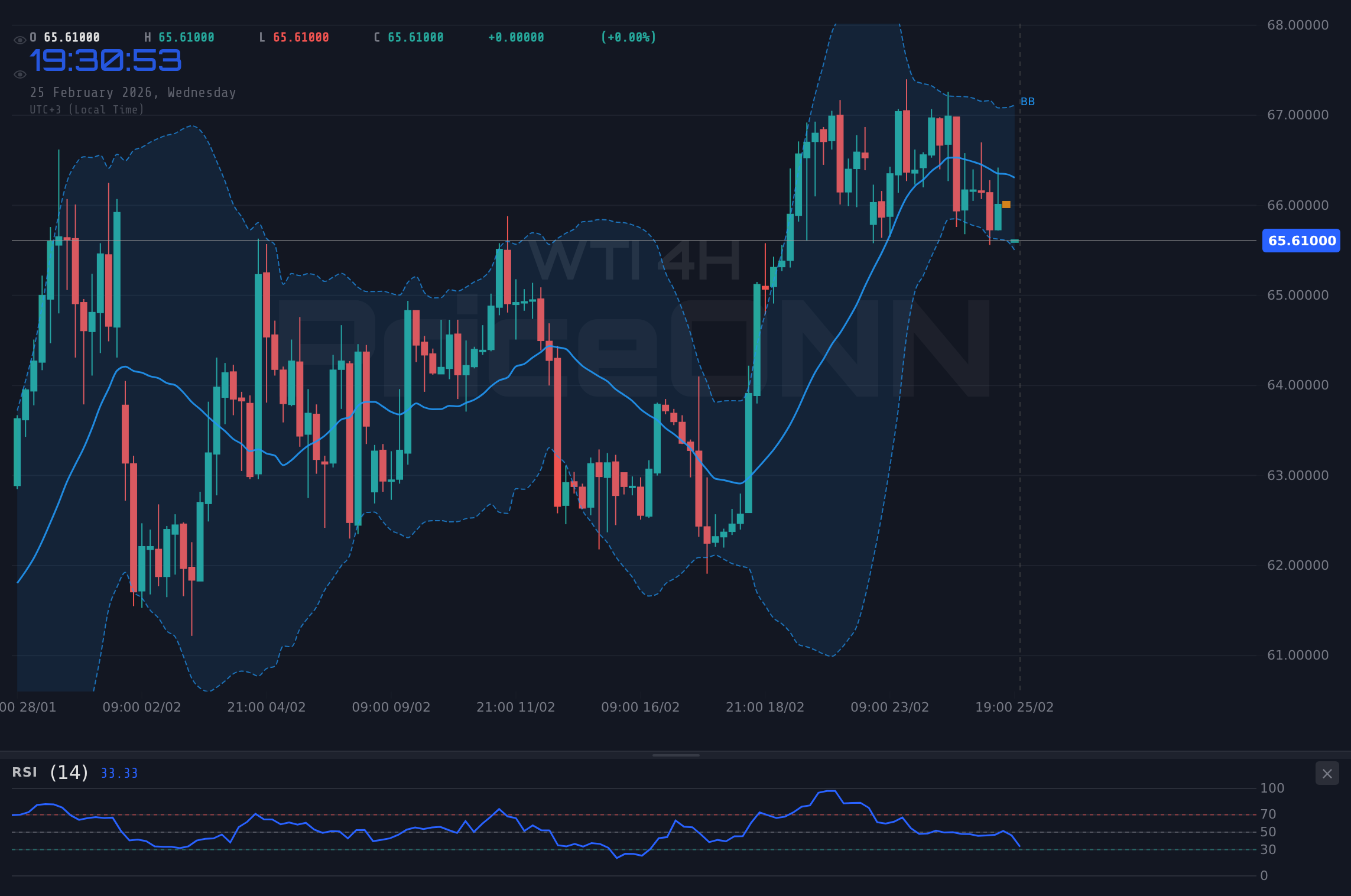Click the percentage change value (+0.00%)
The width and height of the screenshot is (1351, 896).
628,37
